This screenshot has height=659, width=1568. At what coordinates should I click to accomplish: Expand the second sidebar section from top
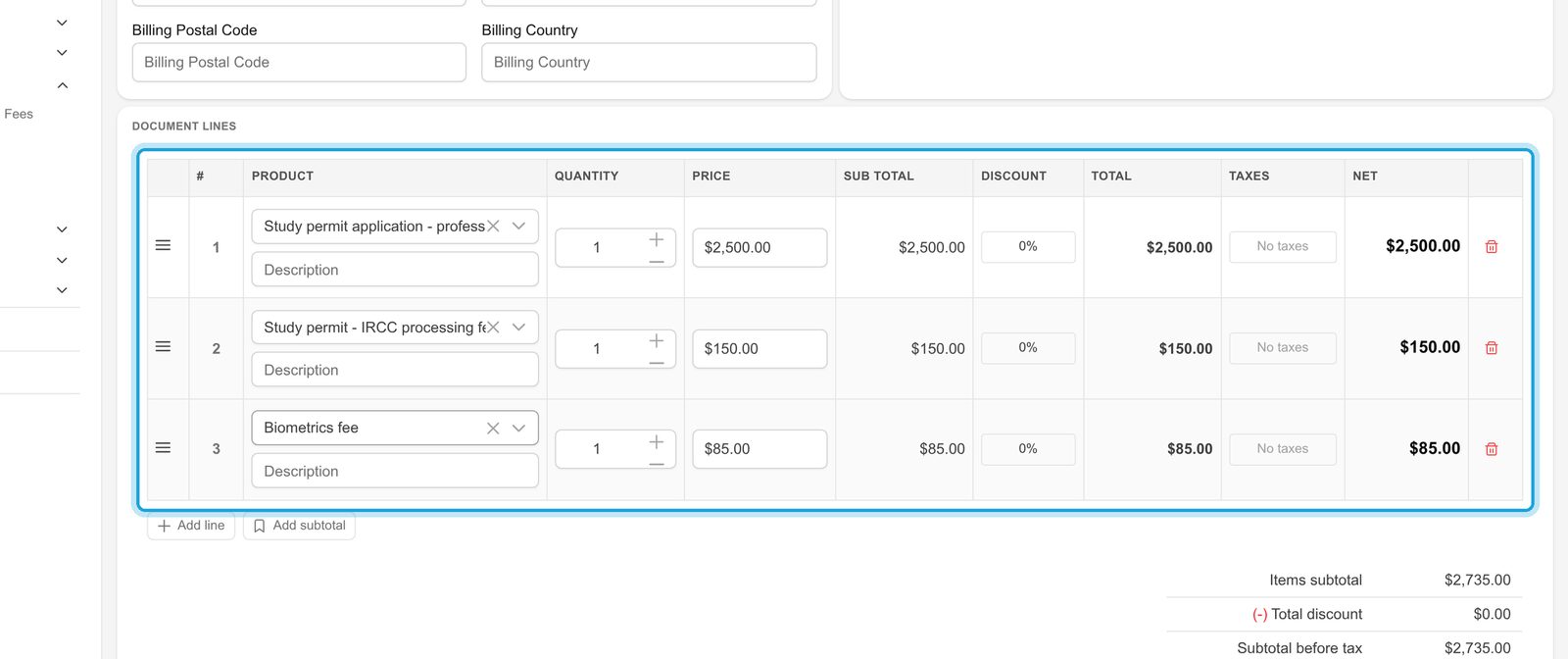click(63, 53)
